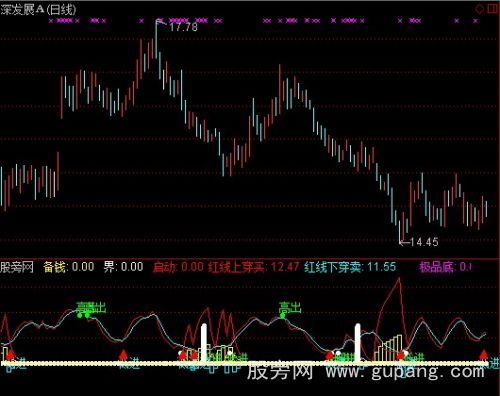Click the 极品底 indicator label
500x396 pixels.
(x=437, y=267)
